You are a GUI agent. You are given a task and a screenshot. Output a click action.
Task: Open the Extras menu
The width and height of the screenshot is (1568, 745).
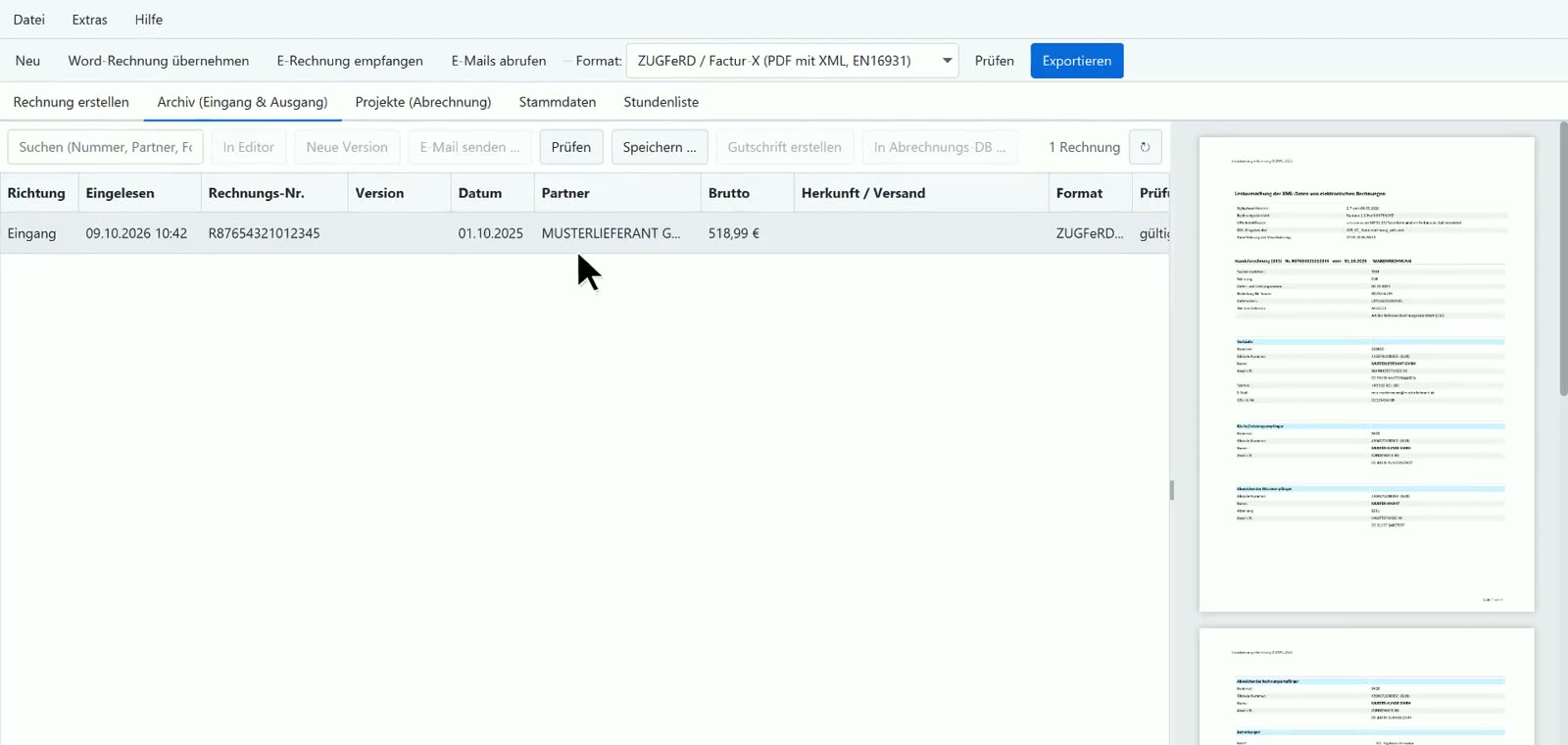pos(89,20)
